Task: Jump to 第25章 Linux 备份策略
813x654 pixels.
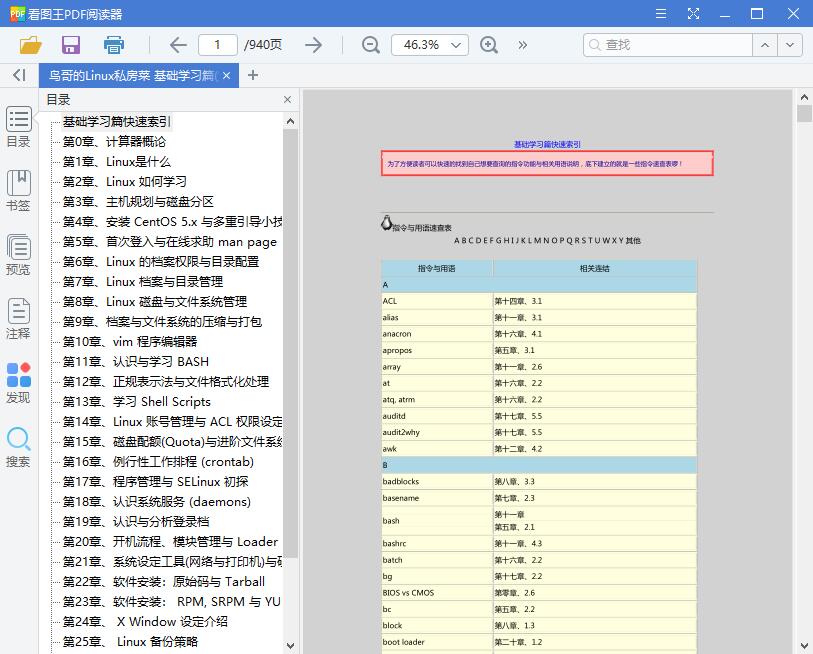Action: pyautogui.click(x=130, y=642)
